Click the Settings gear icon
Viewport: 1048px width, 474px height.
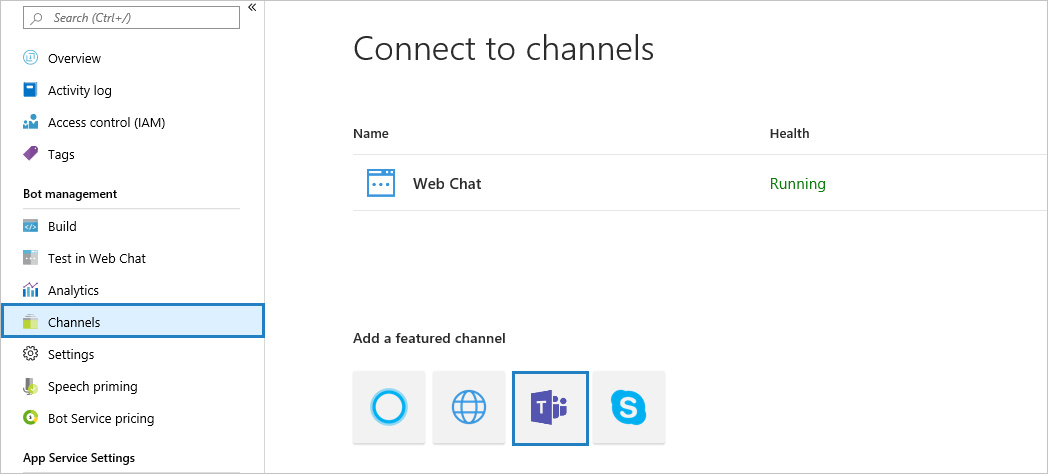pyautogui.click(x=30, y=354)
